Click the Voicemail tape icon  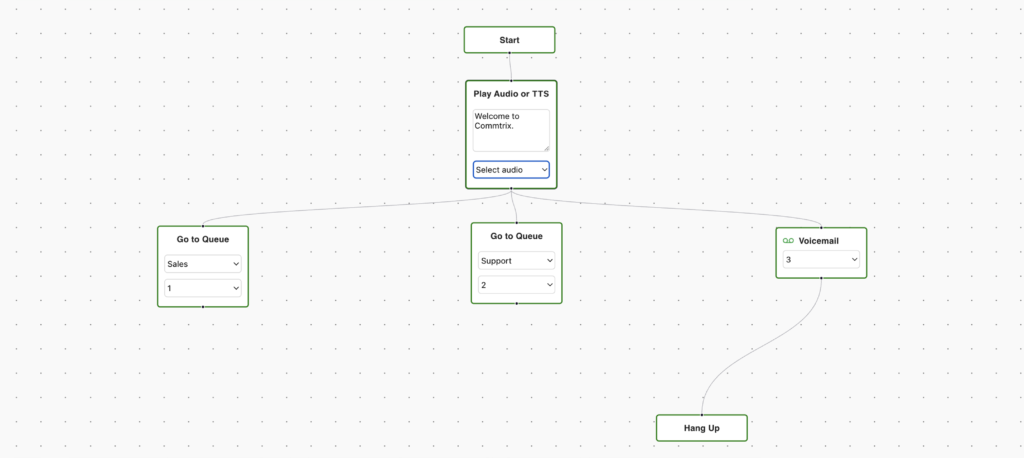[x=788, y=241]
